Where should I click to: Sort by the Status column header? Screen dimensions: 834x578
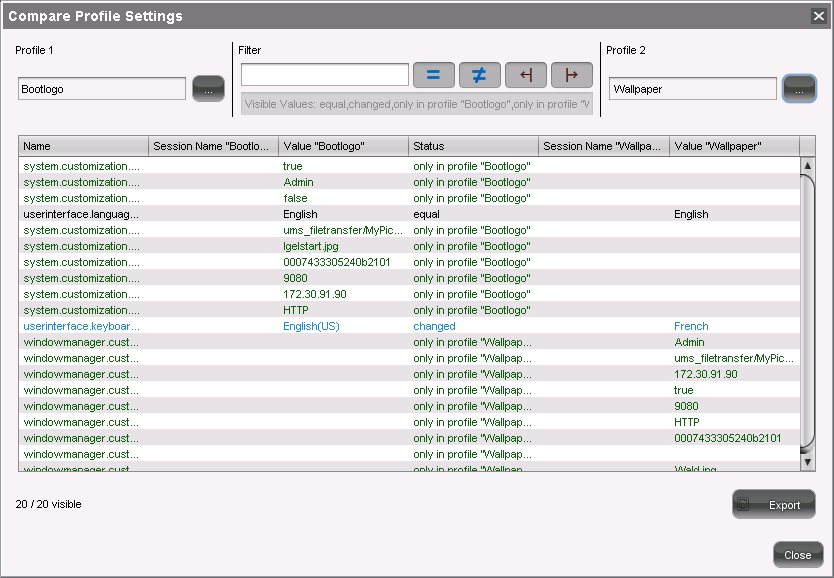point(473,146)
